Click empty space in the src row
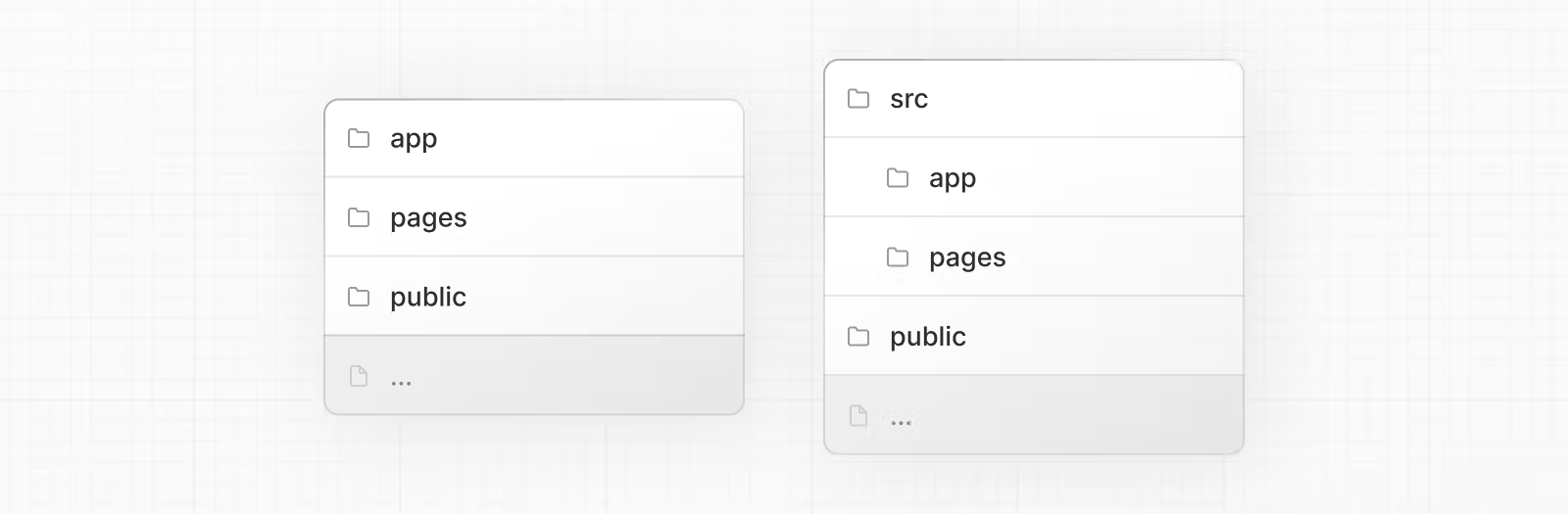1568x514 pixels. click(1078, 99)
